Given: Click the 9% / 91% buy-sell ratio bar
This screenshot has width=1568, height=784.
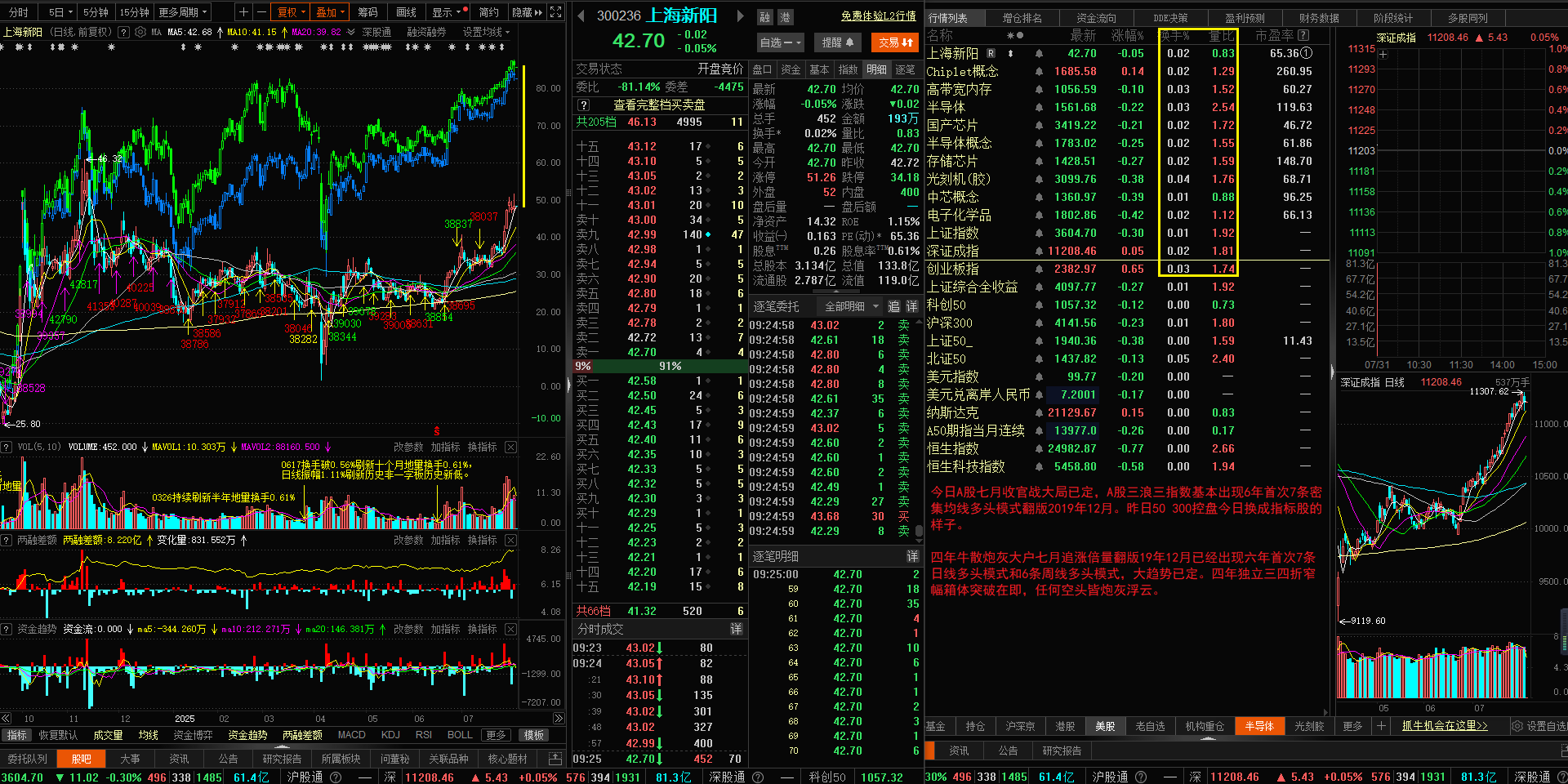Looking at the screenshot, I should [x=660, y=366].
